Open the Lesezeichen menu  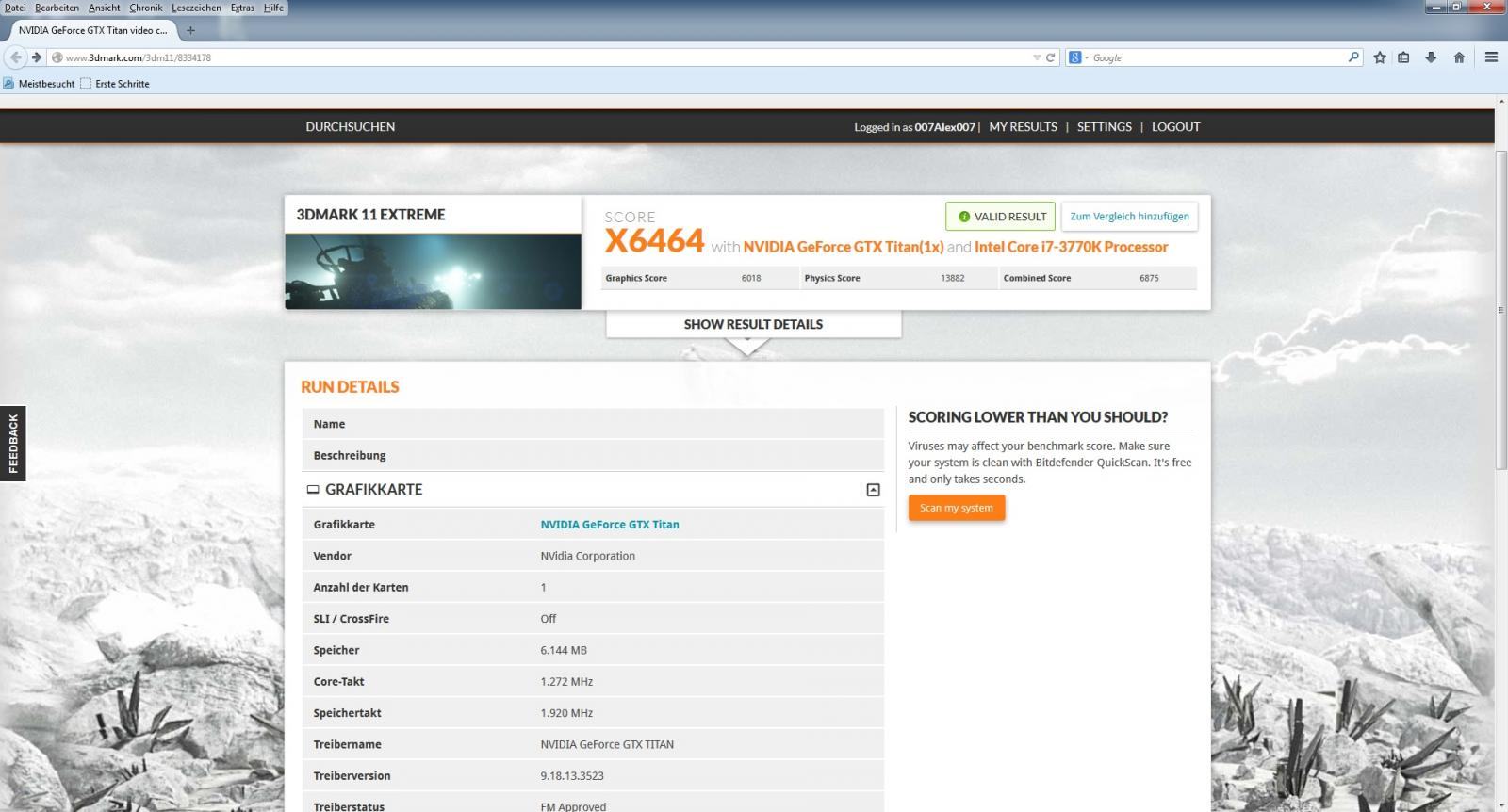coord(196,8)
